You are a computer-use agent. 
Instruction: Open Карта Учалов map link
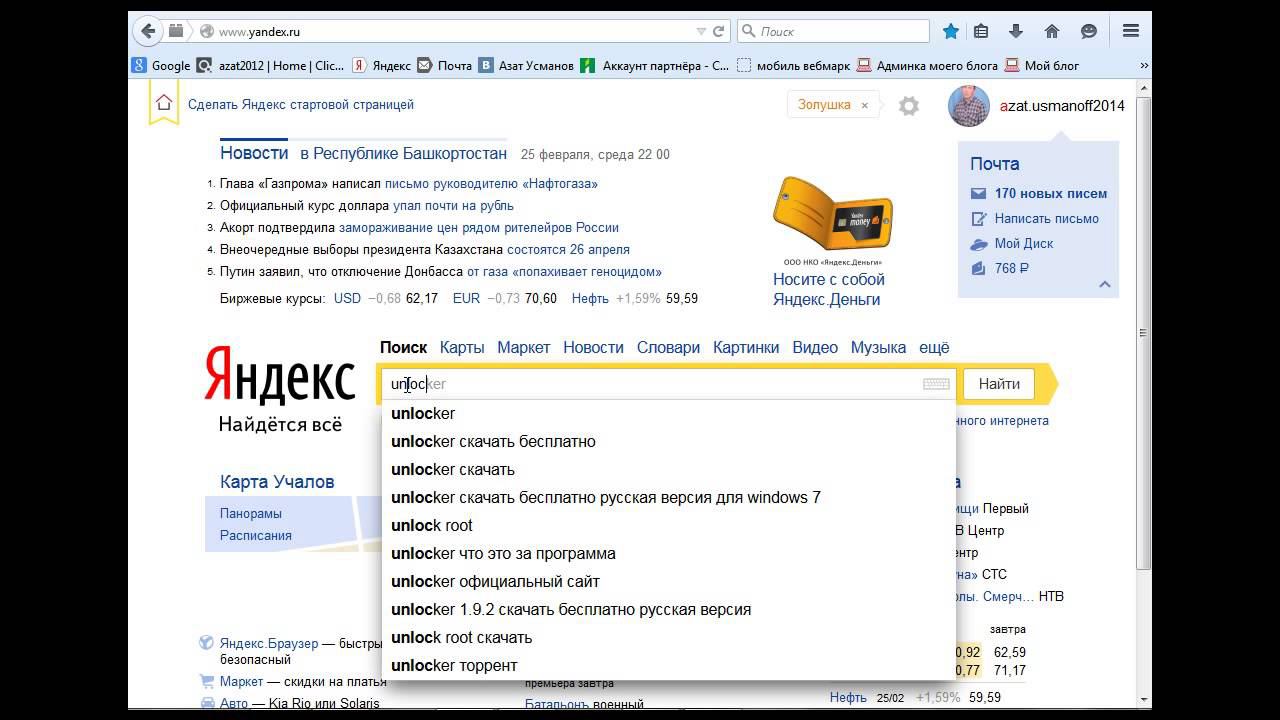[277, 481]
